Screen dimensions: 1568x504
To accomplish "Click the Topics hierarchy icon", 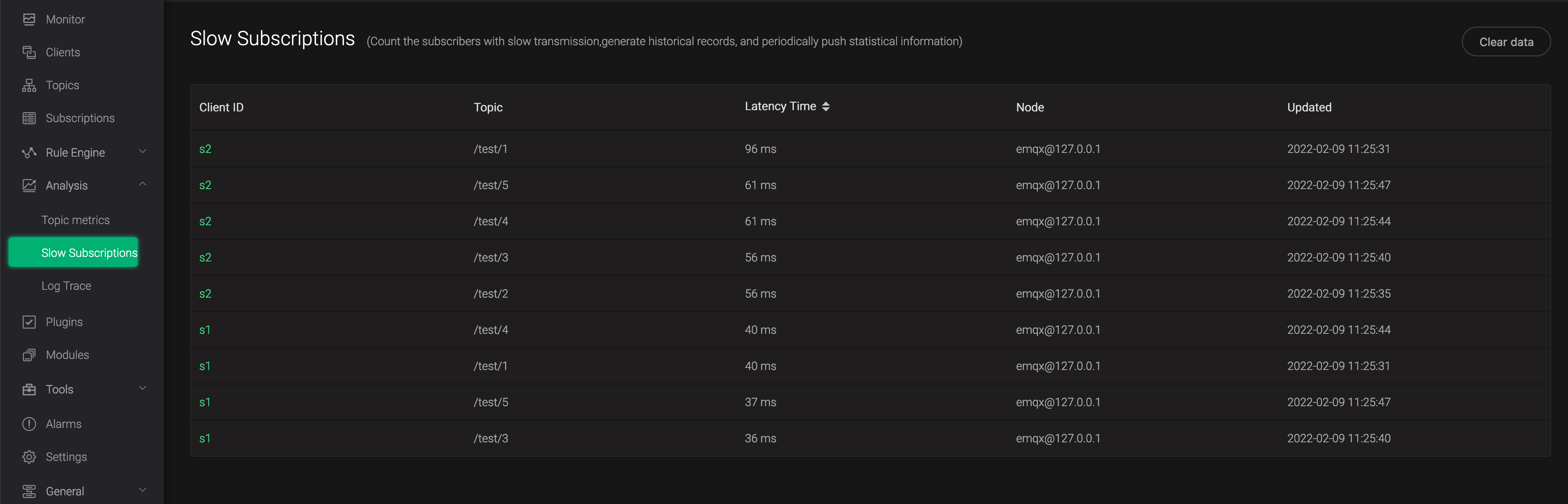I will click(29, 85).
